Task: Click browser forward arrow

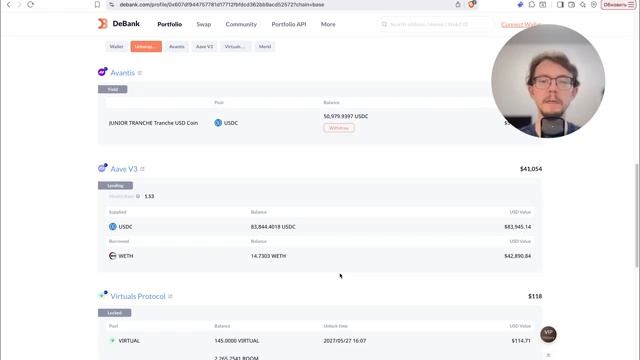Action: pos(19,4)
